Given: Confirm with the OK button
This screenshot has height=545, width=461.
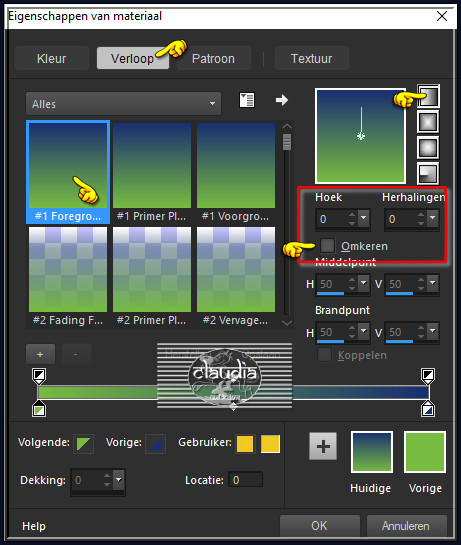Looking at the screenshot, I should pyautogui.click(x=320, y=526).
